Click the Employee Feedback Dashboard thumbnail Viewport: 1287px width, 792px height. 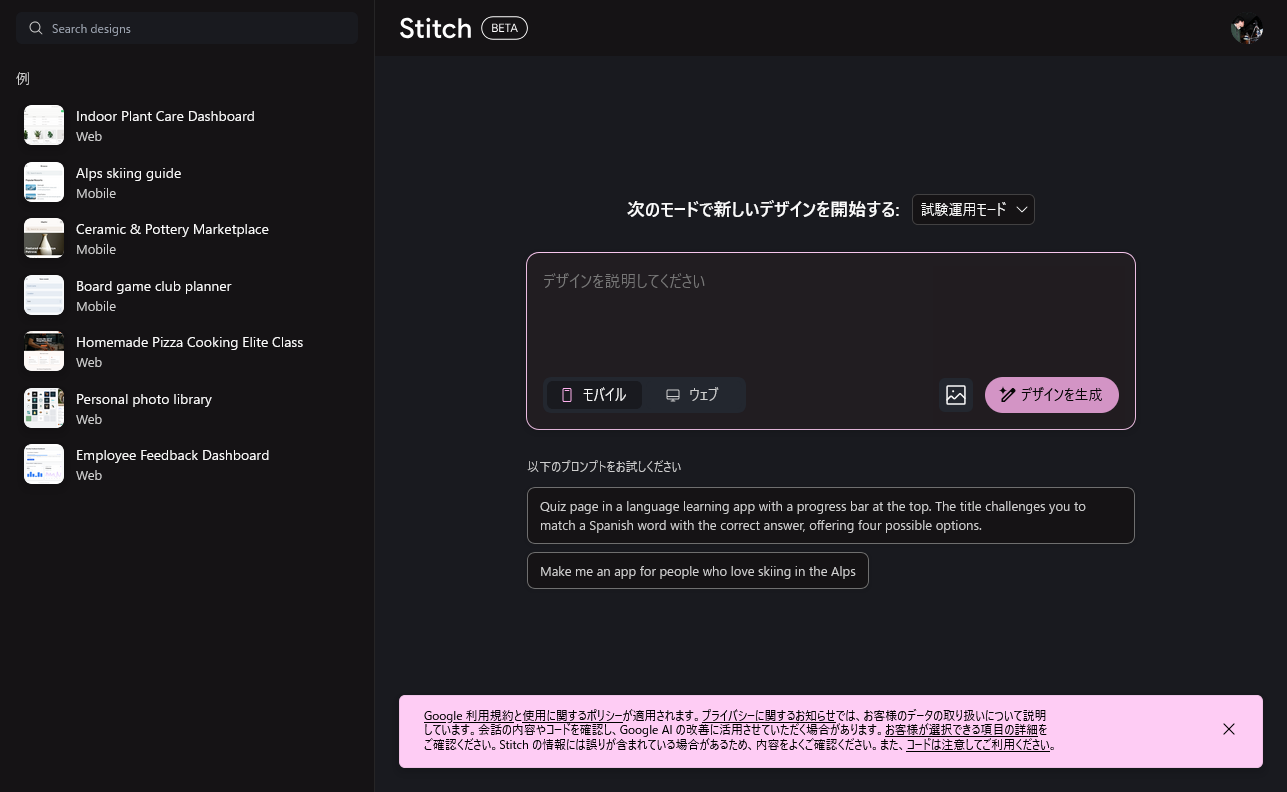pyautogui.click(x=44, y=464)
